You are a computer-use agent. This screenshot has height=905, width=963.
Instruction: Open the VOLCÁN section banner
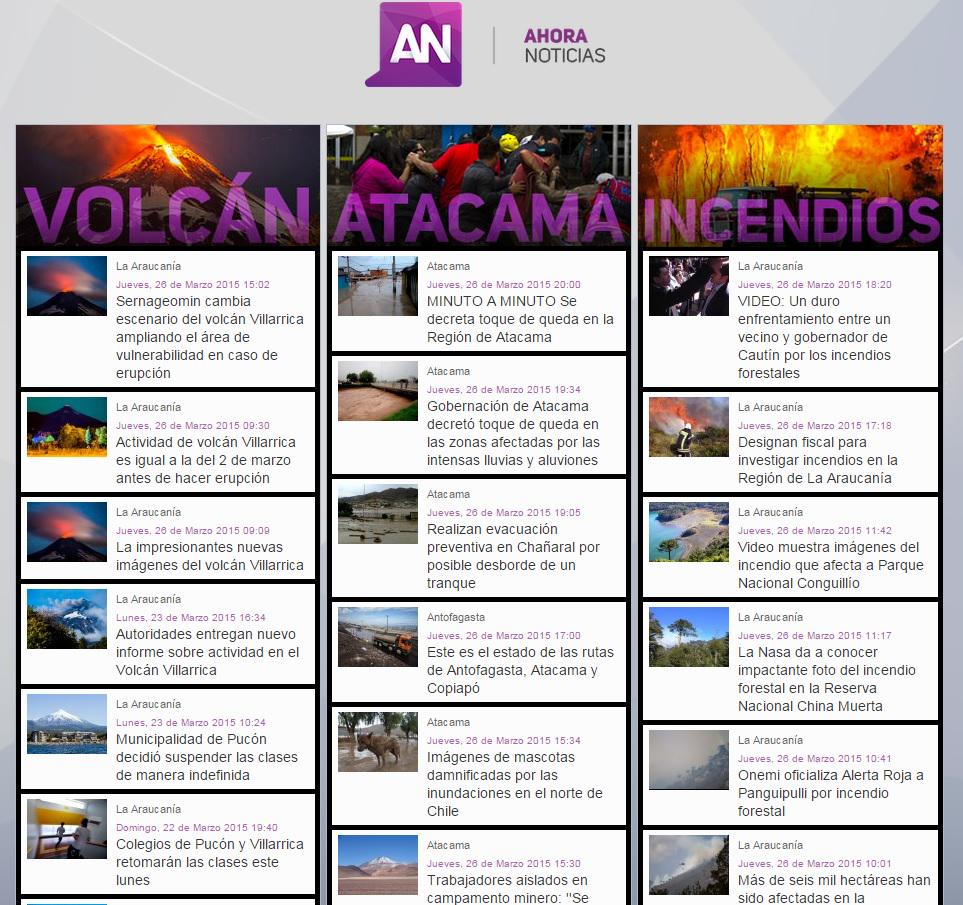(168, 186)
